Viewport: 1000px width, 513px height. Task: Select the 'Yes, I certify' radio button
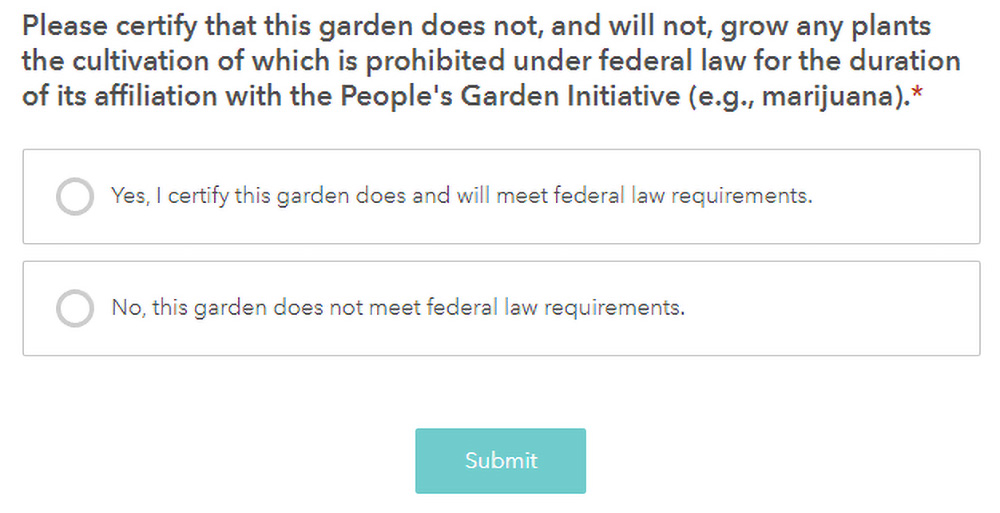coord(75,196)
